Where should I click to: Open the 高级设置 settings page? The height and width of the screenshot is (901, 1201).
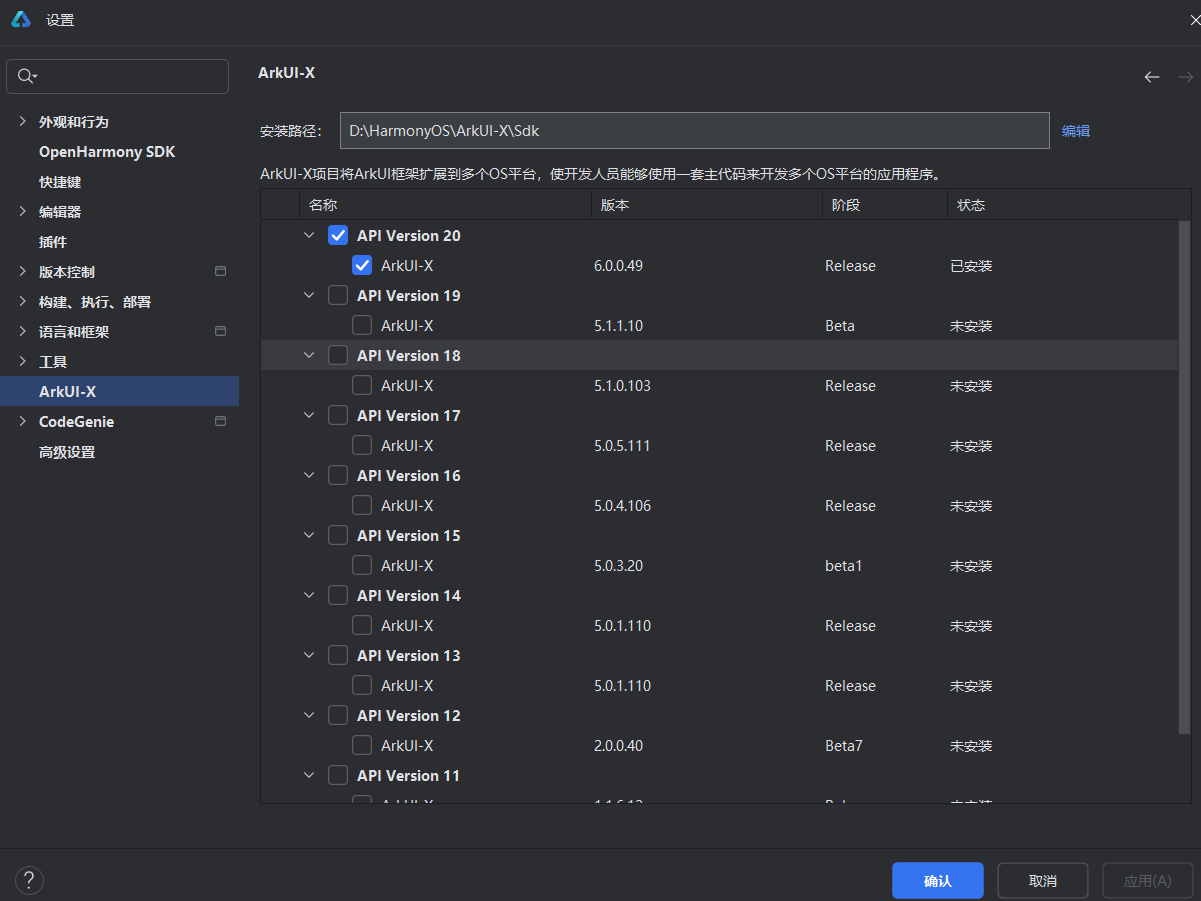[x=67, y=452]
